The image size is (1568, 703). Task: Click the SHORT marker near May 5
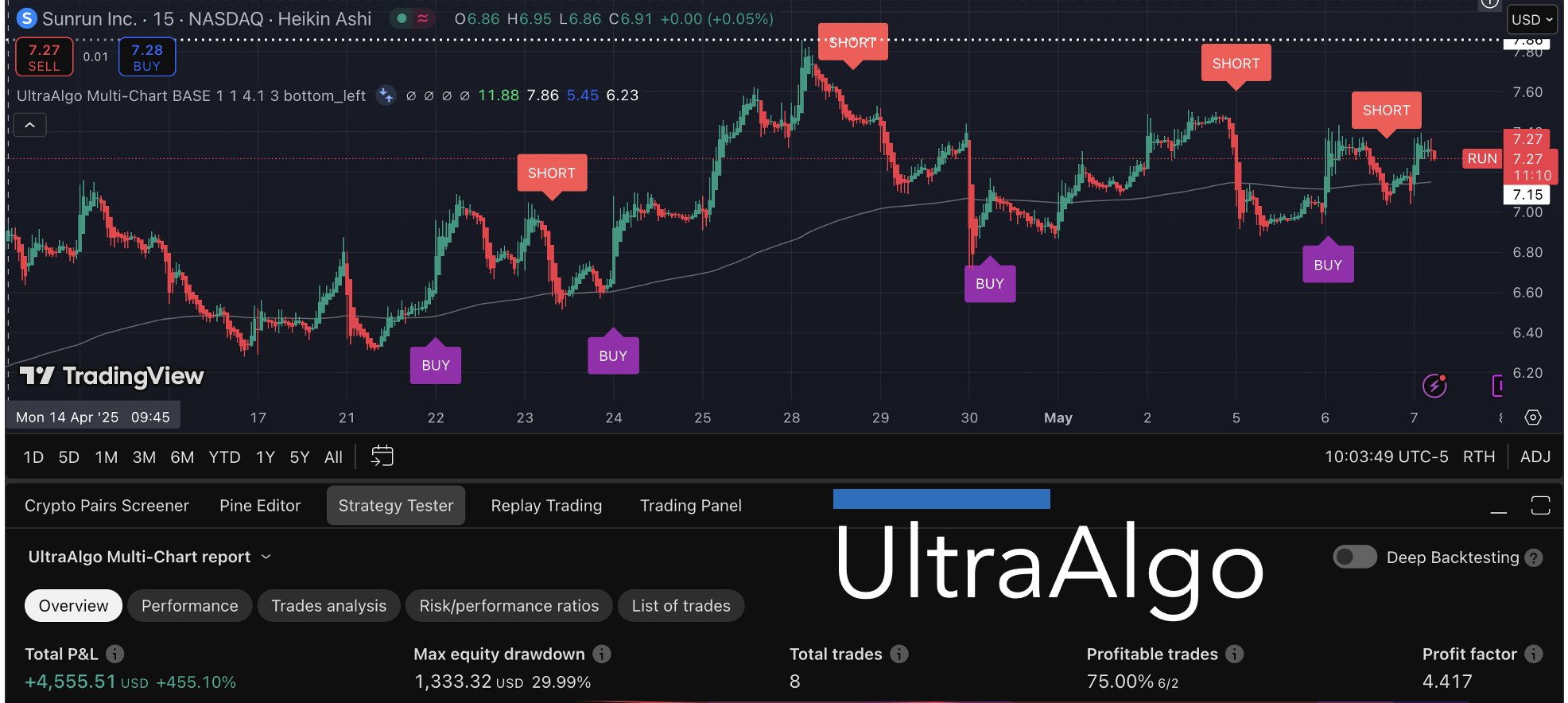1236,64
